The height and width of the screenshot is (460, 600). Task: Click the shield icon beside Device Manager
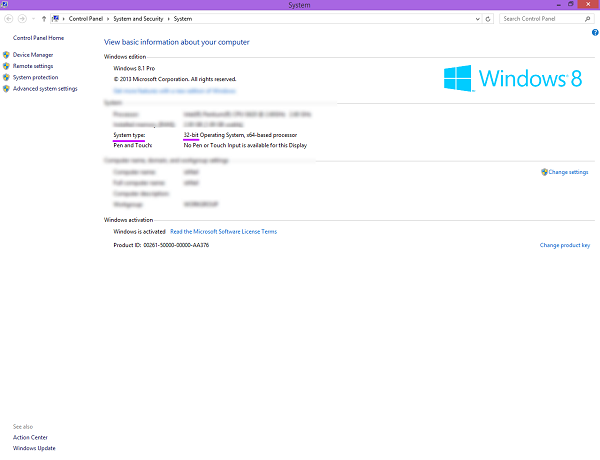[x=6, y=55]
